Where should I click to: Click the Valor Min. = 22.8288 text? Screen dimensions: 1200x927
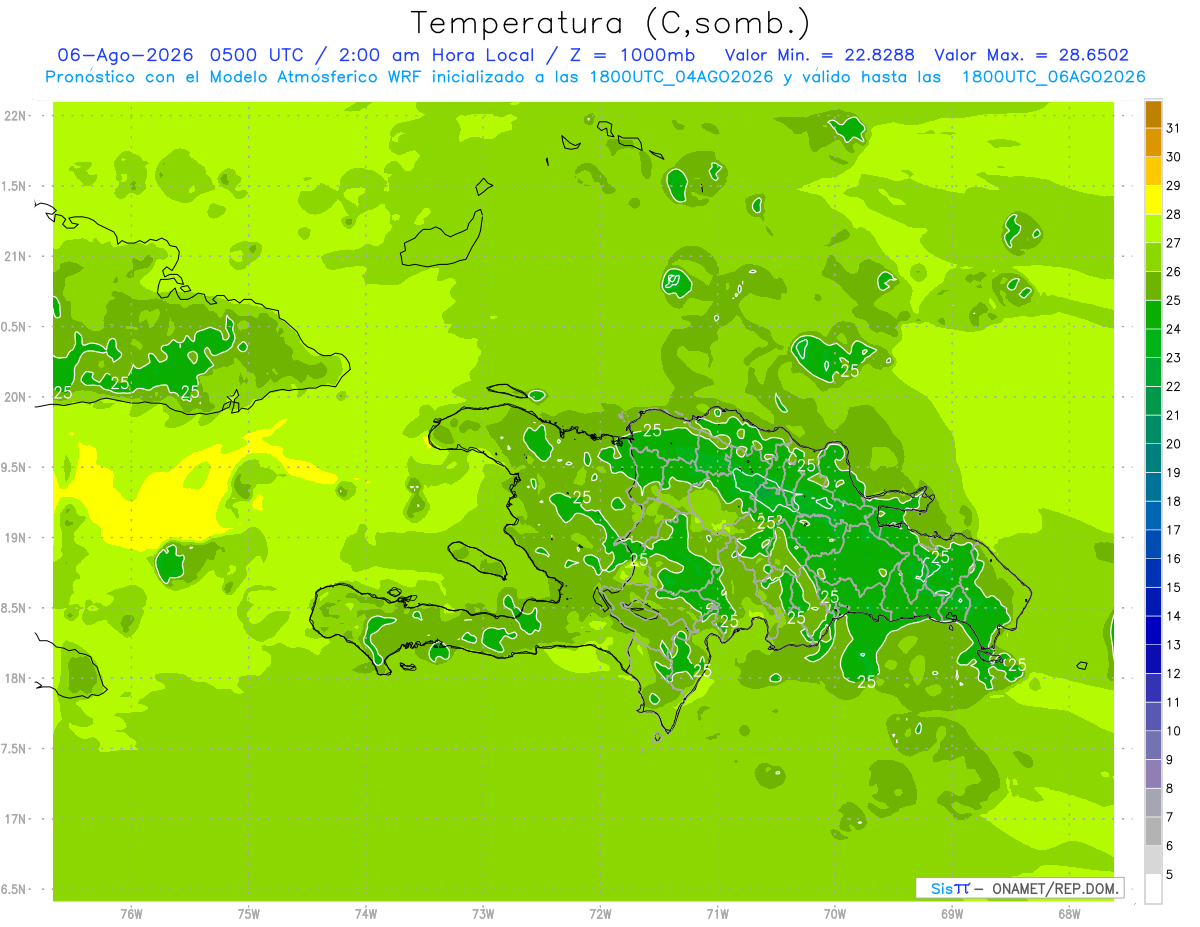(821, 55)
